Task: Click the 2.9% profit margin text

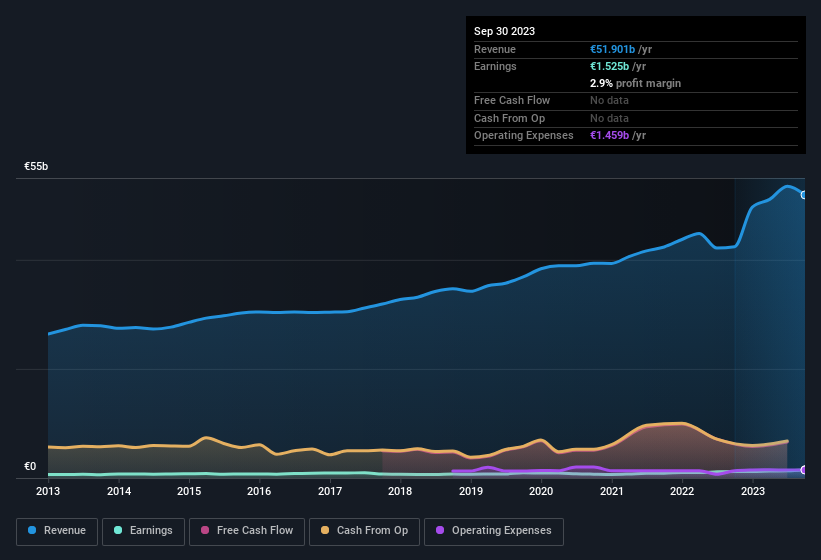Action: (635, 83)
